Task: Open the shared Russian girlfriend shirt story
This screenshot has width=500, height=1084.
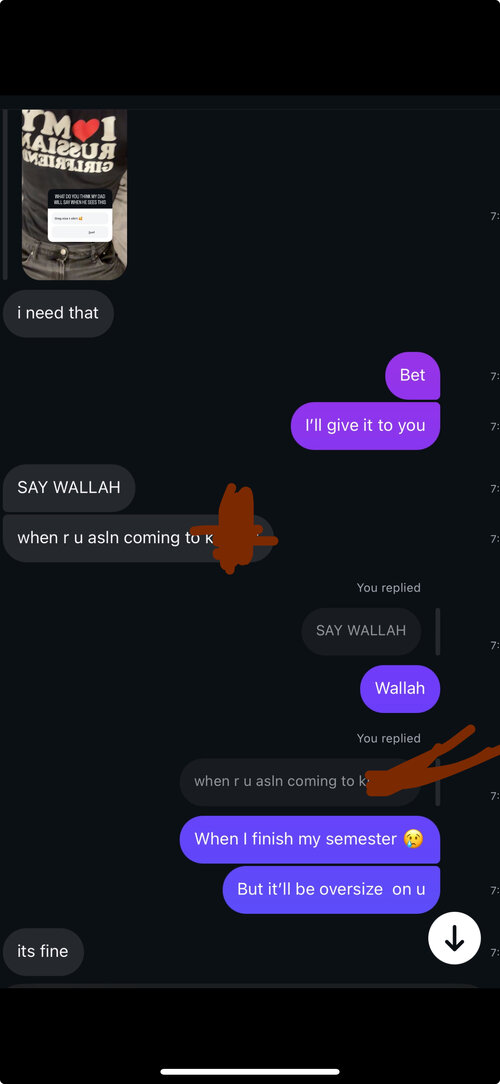Action: (x=74, y=194)
